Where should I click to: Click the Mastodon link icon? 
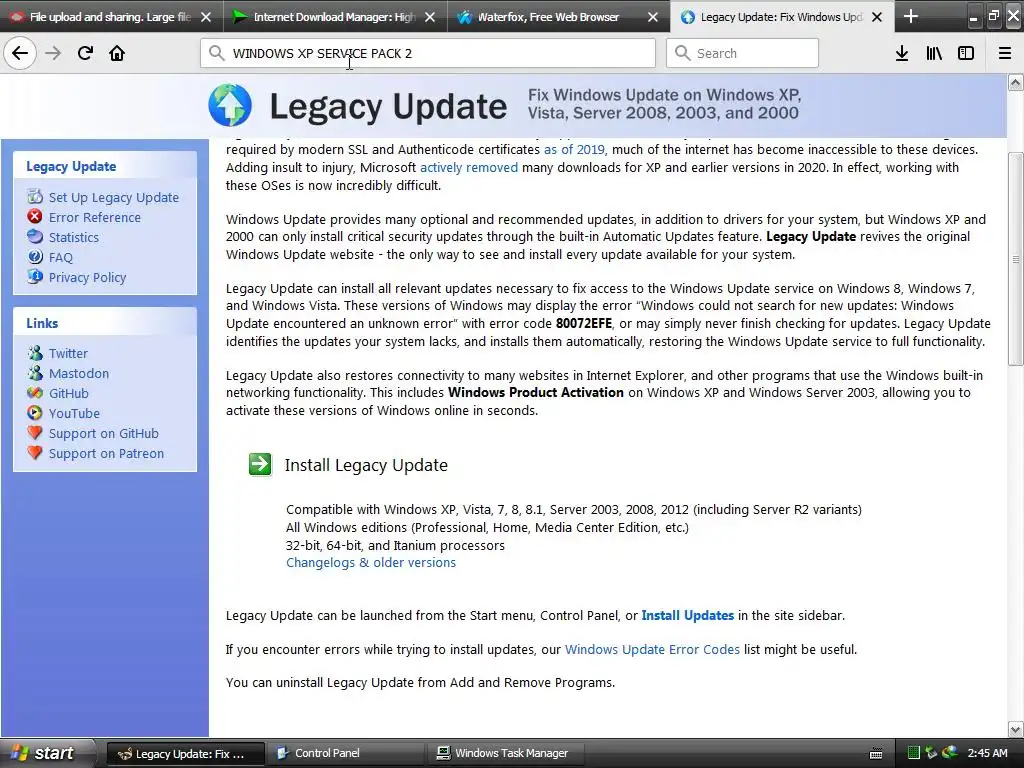35,373
